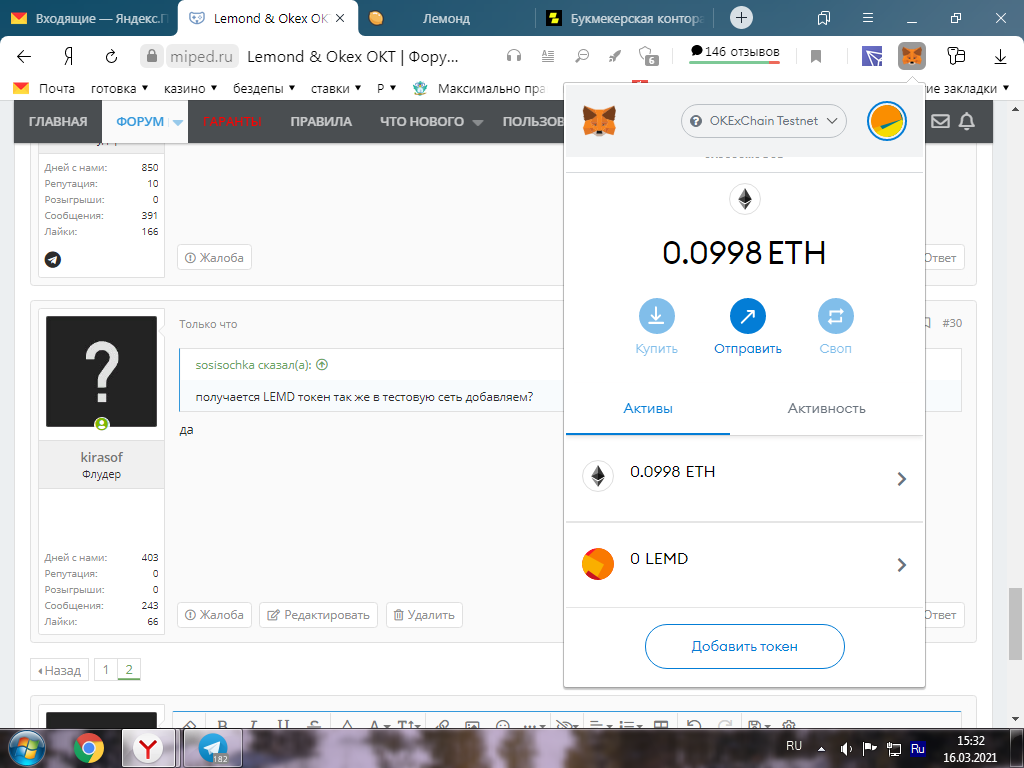Open the kirasof username link
This screenshot has width=1024, height=768.
(101, 457)
